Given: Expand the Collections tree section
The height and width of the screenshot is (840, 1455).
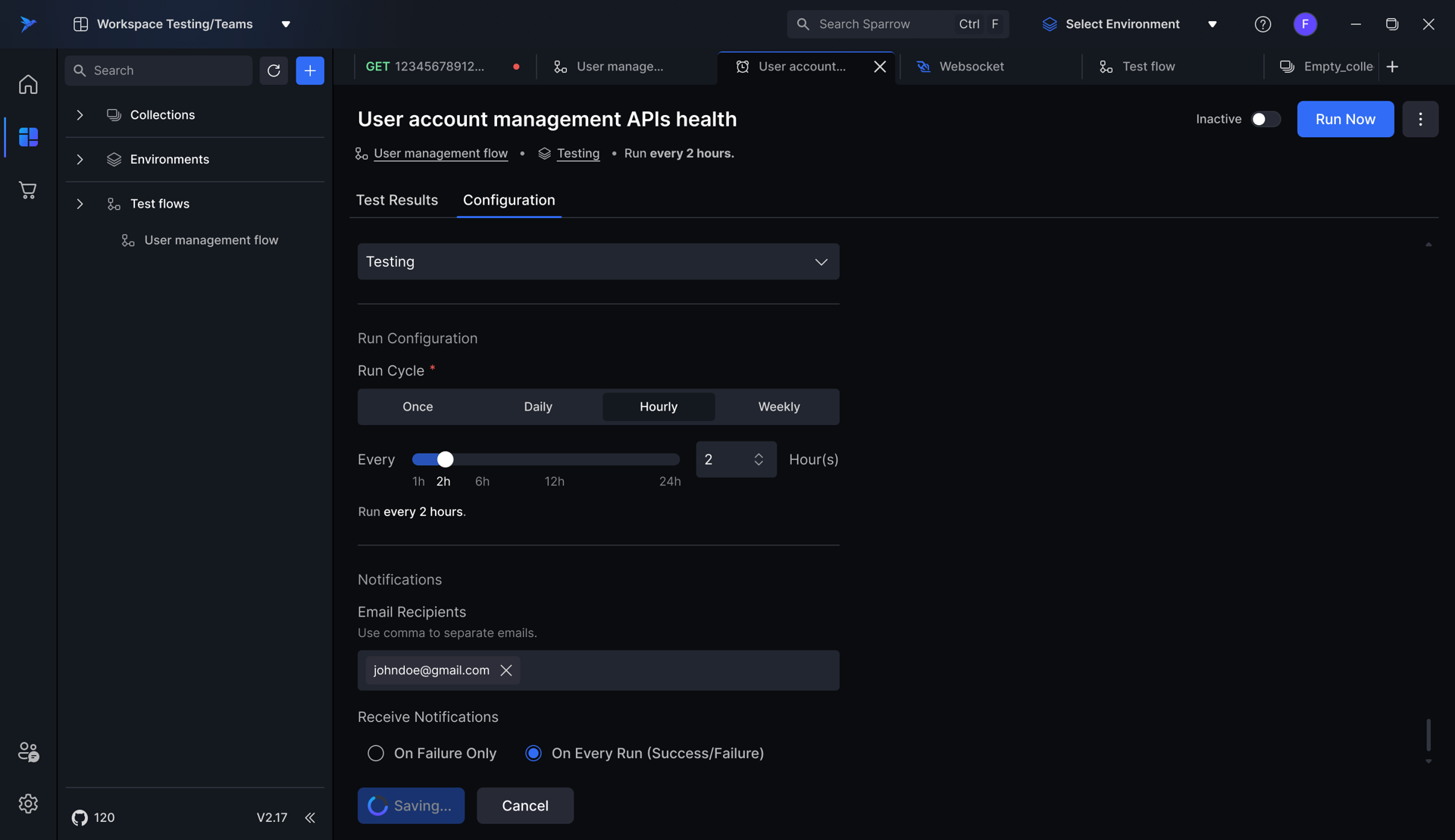Looking at the screenshot, I should pos(80,115).
